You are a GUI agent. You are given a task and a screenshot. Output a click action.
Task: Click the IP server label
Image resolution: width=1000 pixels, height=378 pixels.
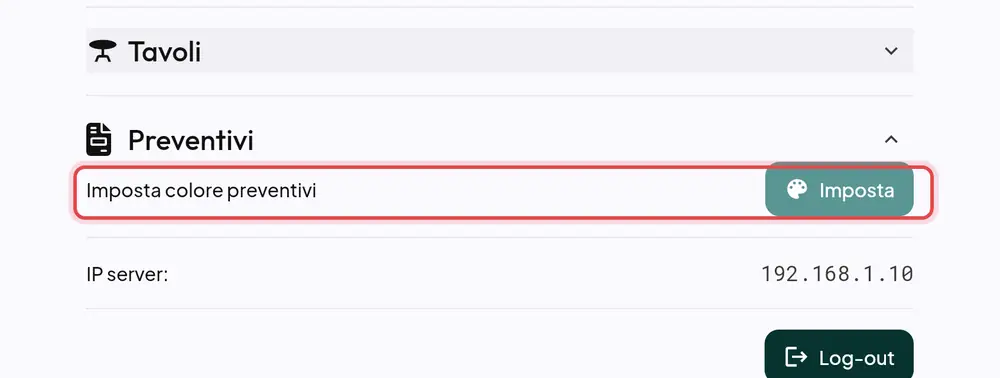pyautogui.click(x=127, y=275)
